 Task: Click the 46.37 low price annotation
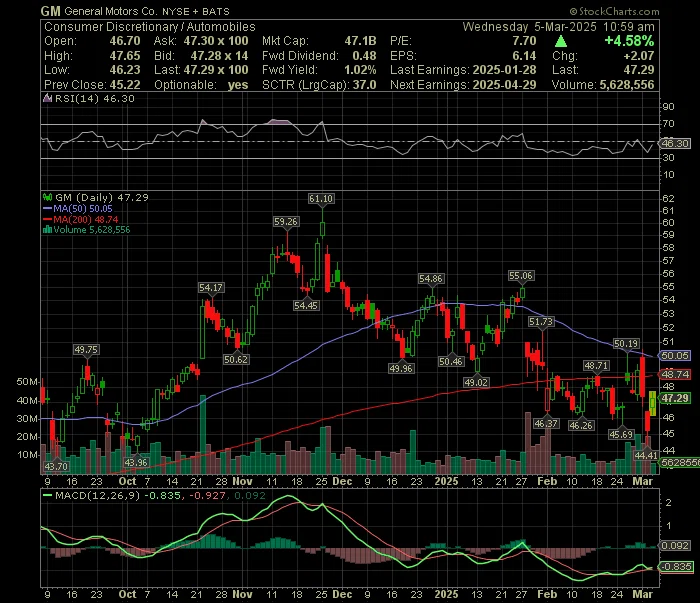546,423
